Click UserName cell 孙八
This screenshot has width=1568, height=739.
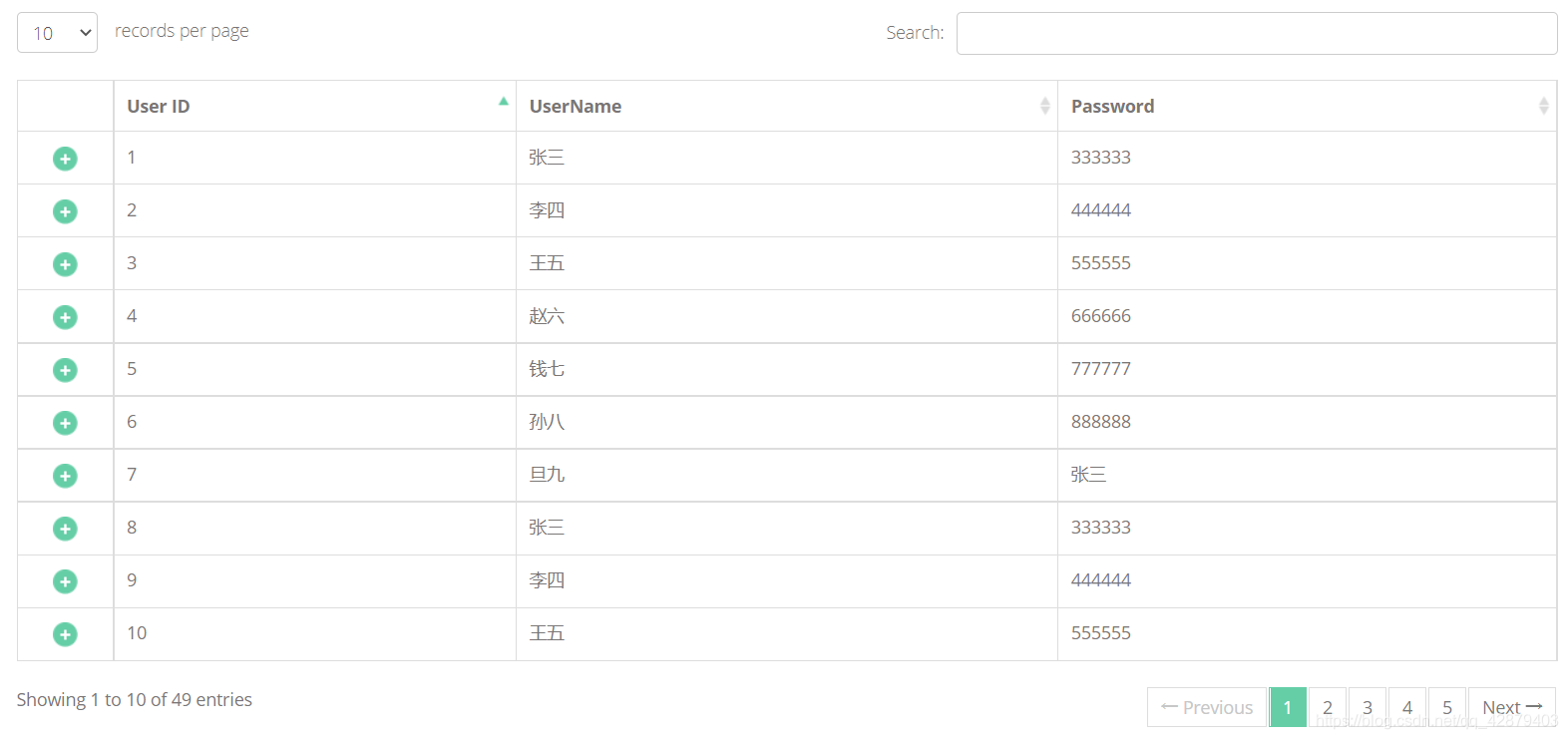pyautogui.click(x=786, y=422)
